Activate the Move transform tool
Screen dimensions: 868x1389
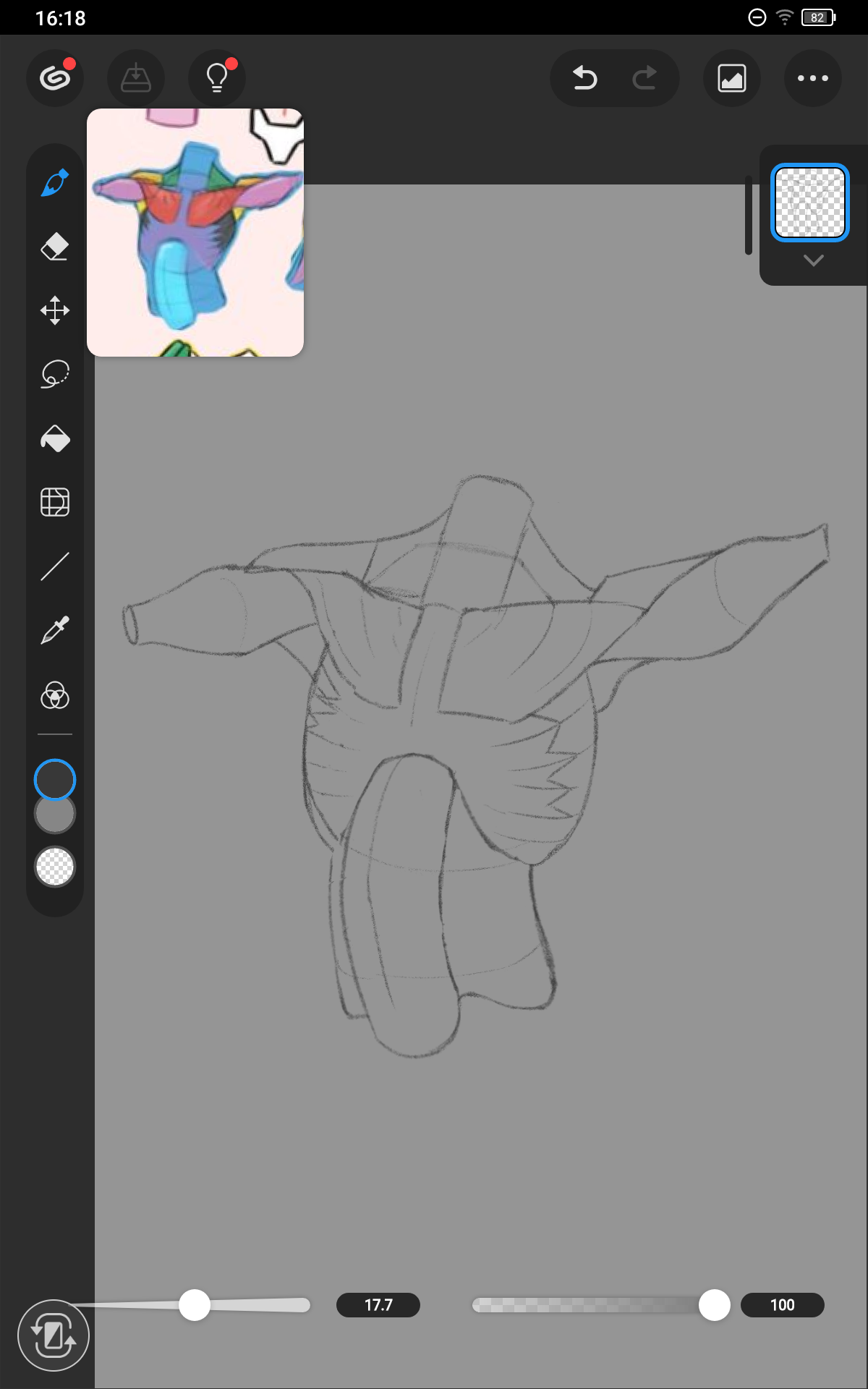(55, 310)
